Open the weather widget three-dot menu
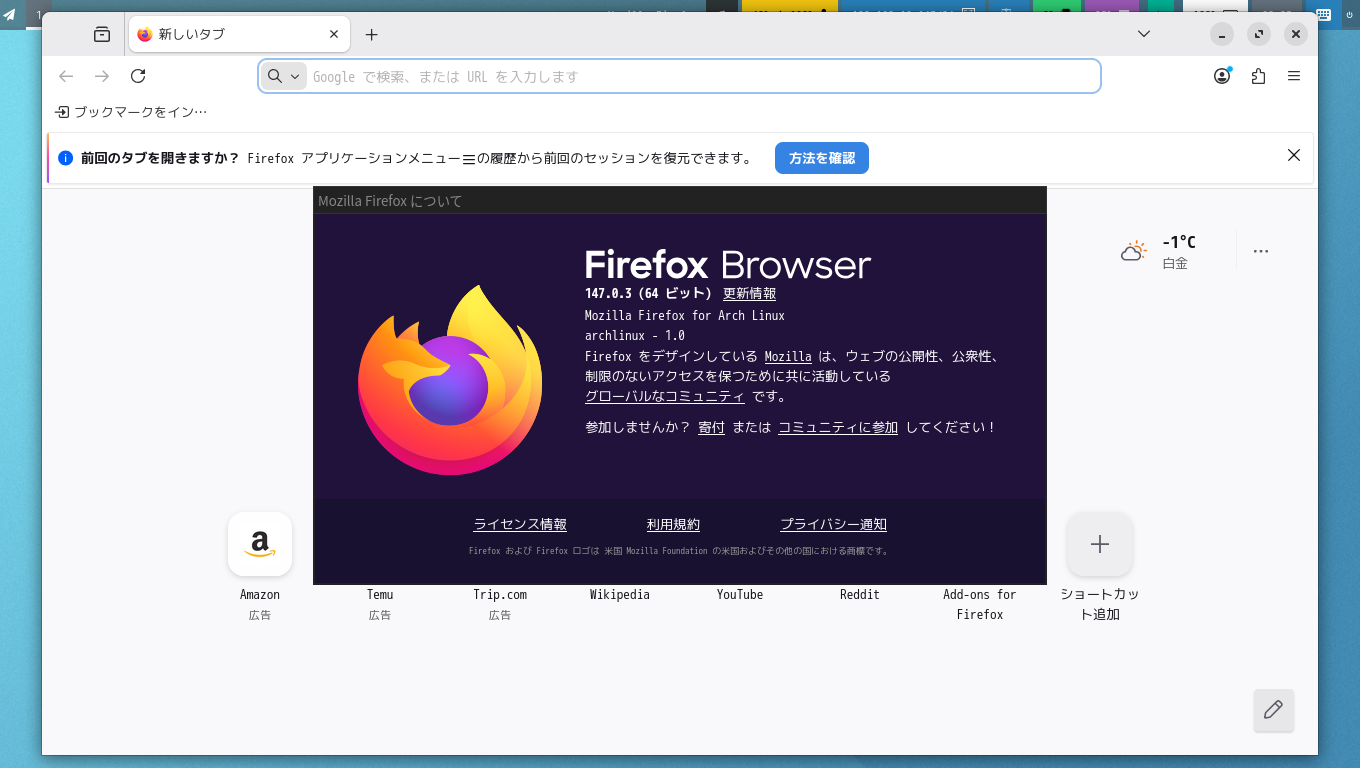 click(1261, 251)
